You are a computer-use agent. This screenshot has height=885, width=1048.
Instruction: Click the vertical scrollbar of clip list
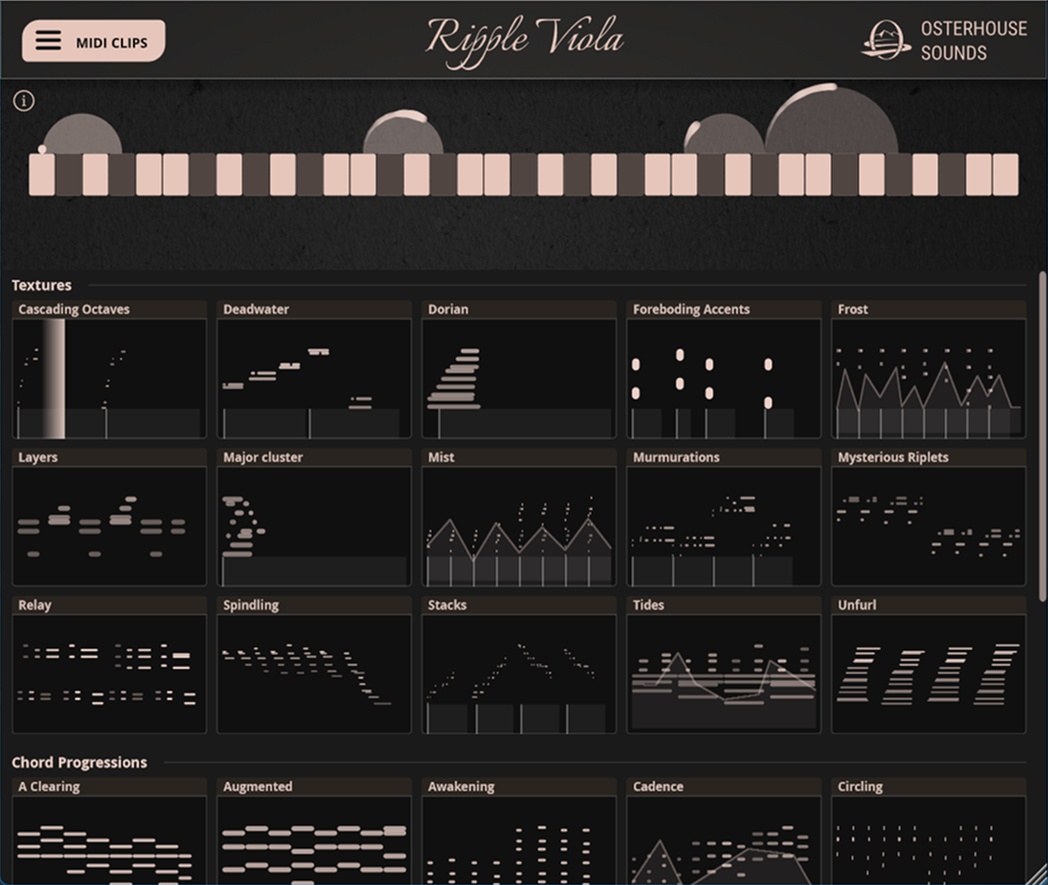(1043, 436)
